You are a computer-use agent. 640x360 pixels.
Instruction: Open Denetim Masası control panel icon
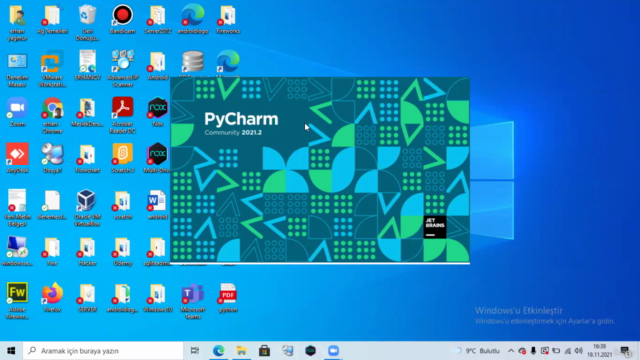(17, 69)
